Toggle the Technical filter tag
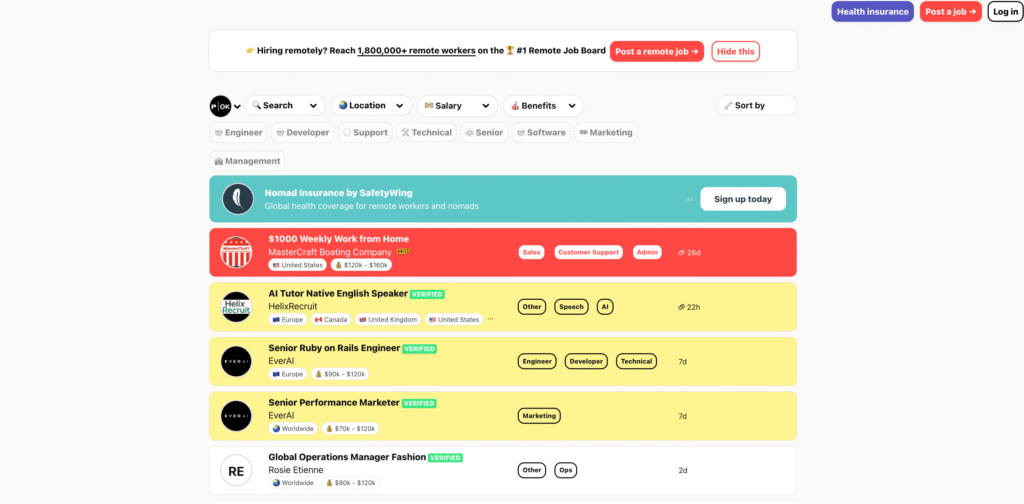This screenshot has width=1024, height=504. tap(426, 133)
